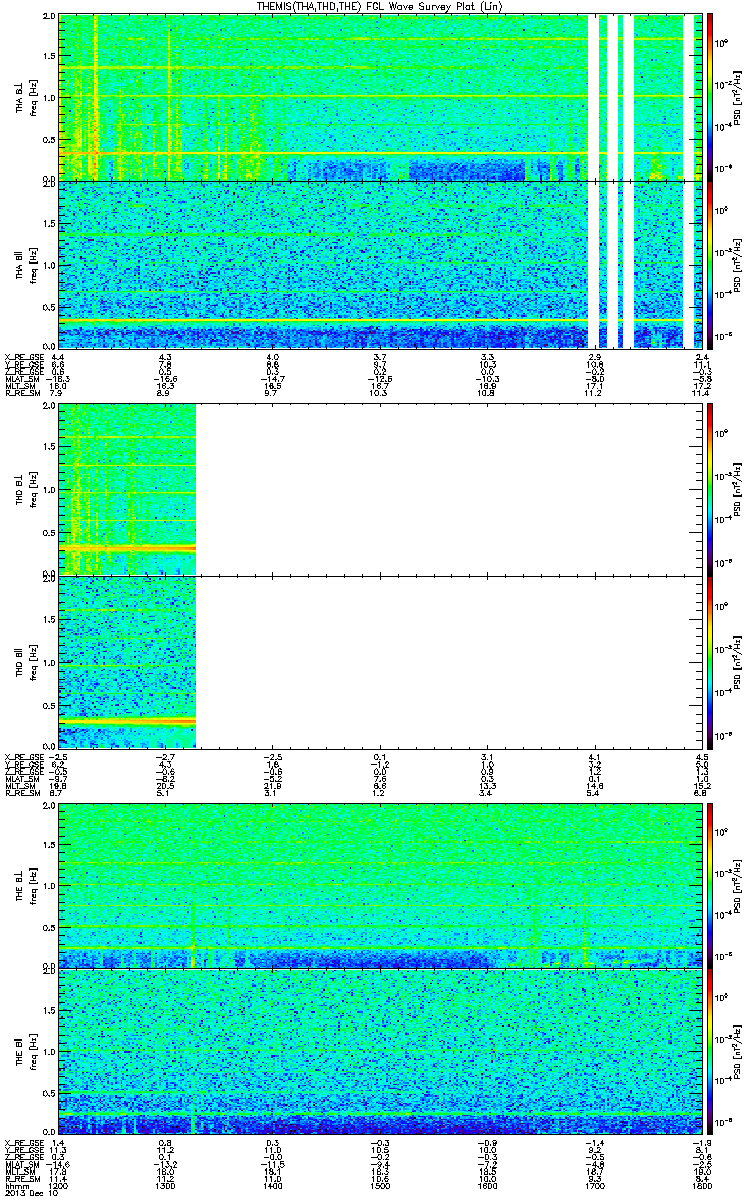This screenshot has width=750, height=1200.
Task: Click the X_RE_GSE label under the THE panels
Action: pyautogui.click(x=23, y=1142)
